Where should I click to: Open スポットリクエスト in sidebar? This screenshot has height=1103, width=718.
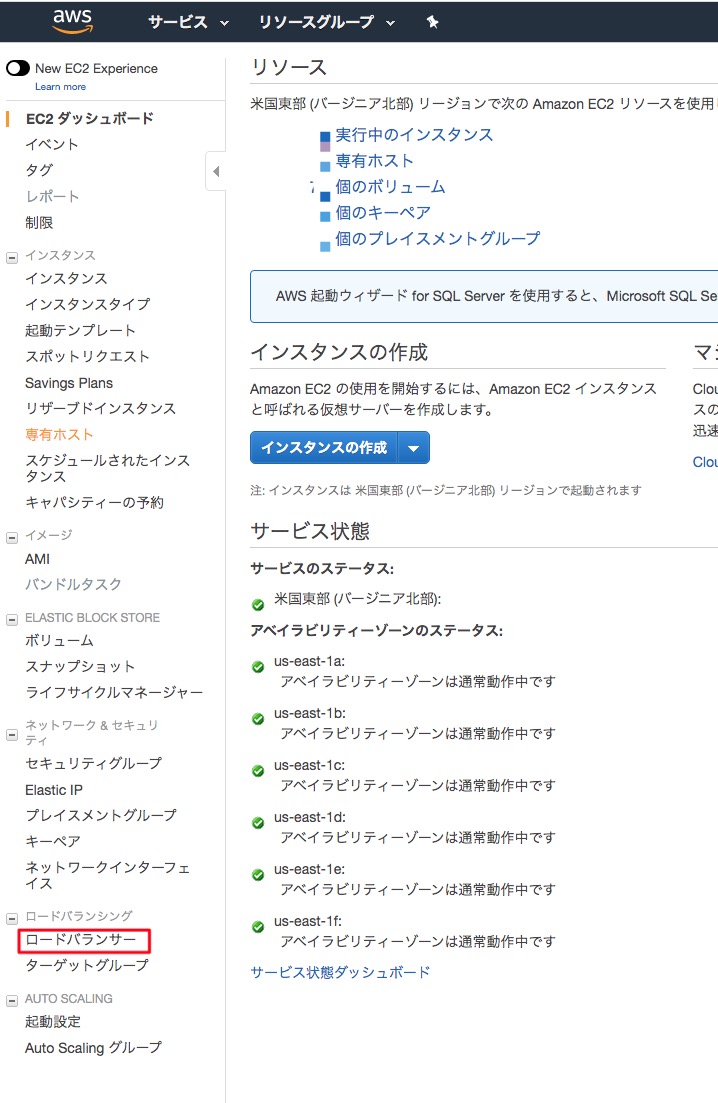point(87,357)
